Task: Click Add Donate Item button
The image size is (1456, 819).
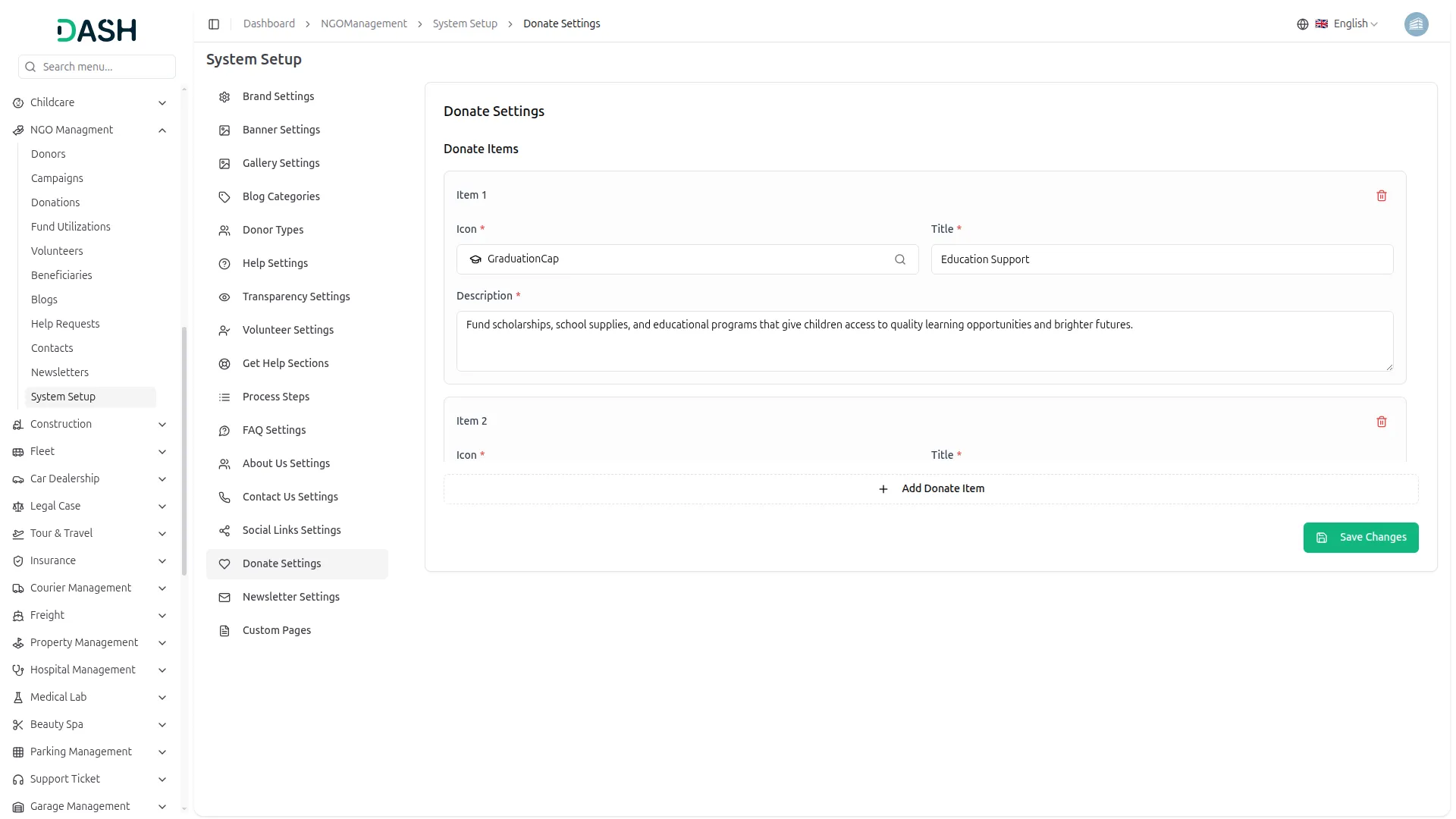Action: (x=930, y=489)
